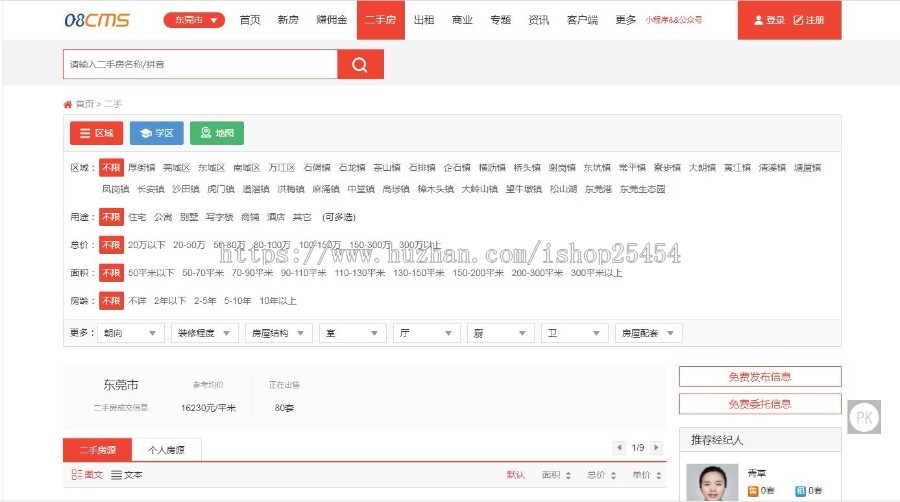Go to next page arrow beside 1/9
The width and height of the screenshot is (900, 502).
pos(656,447)
